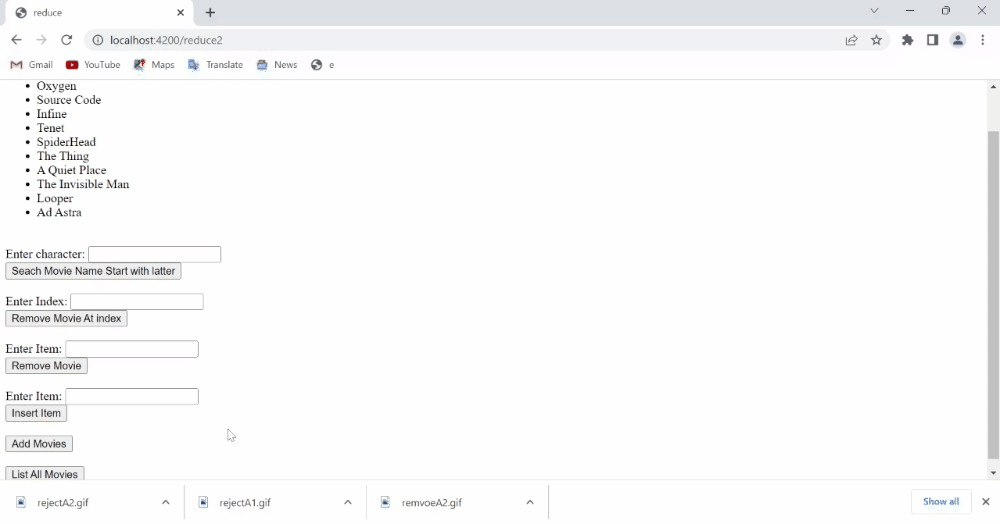
Task: Click the Looper list item
Action: coord(54,198)
